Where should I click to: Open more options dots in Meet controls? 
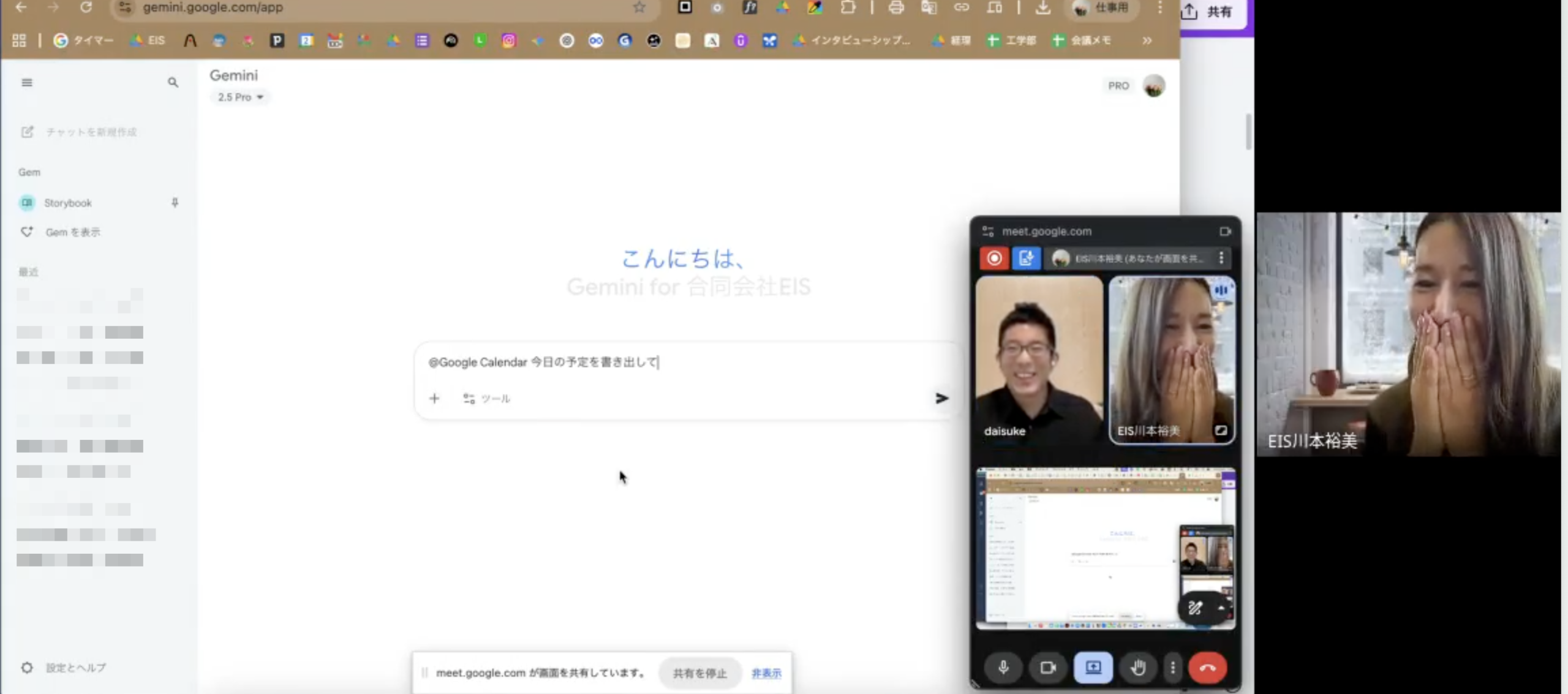click(1172, 667)
